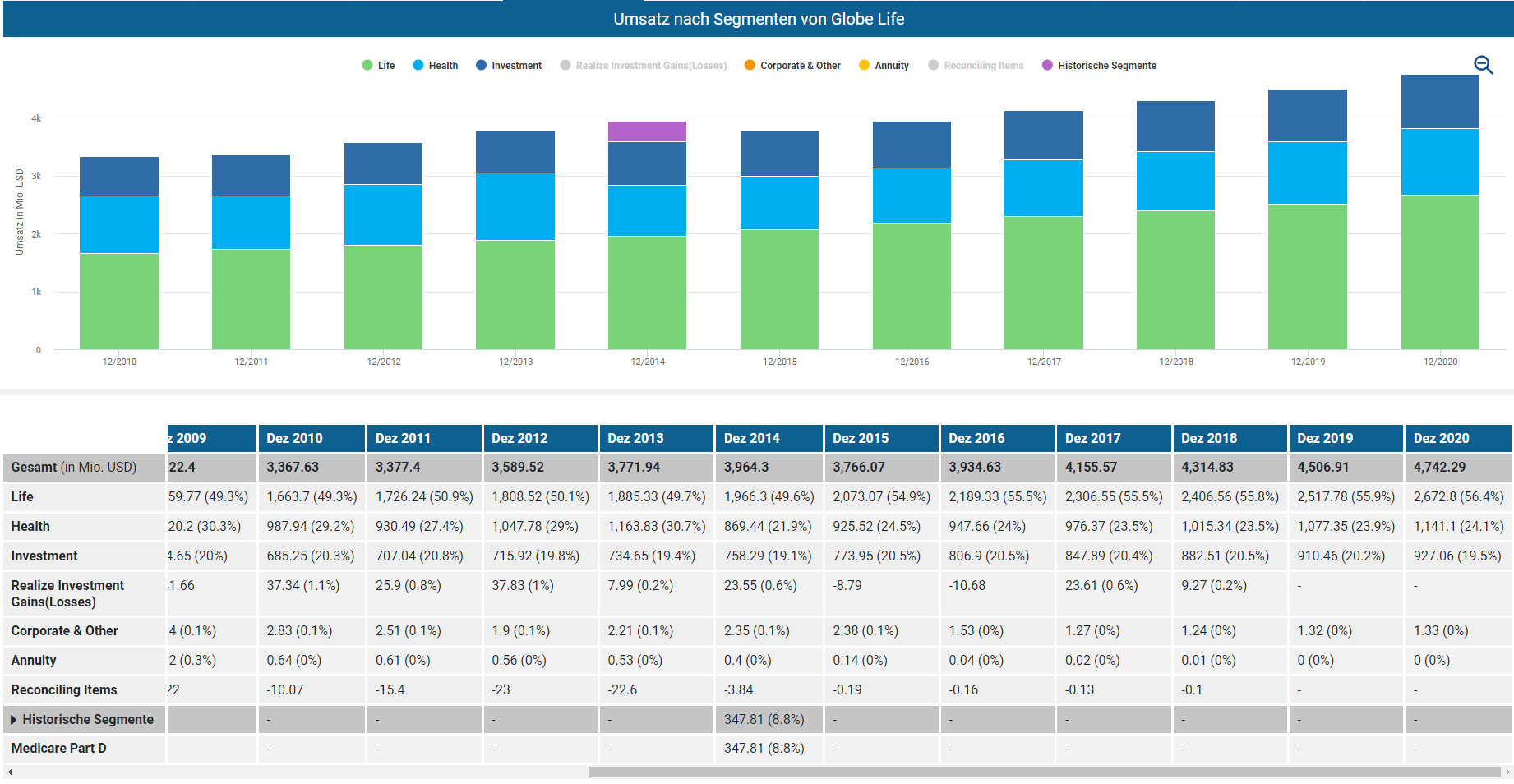
Task: Click the dark blue Investment bar for 12/2010
Action: coord(119,176)
